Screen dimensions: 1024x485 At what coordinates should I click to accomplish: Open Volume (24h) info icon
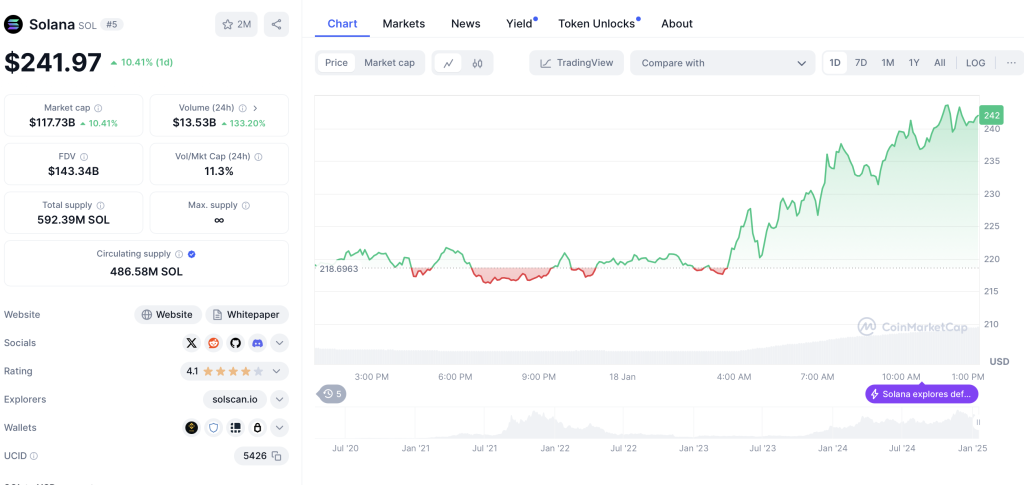242,108
